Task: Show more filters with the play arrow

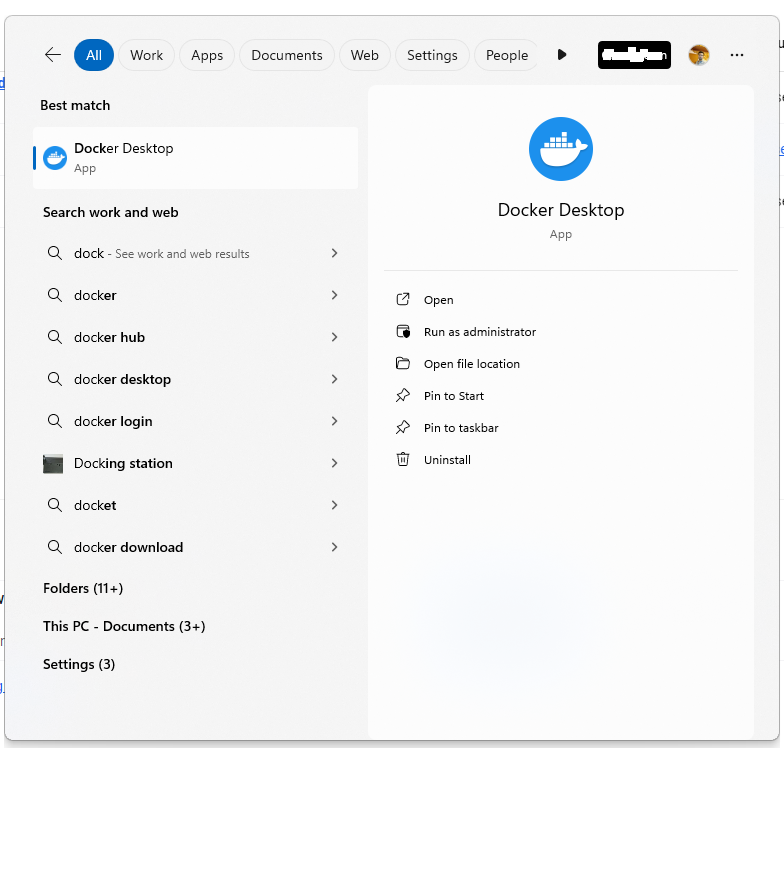Action: 562,55
